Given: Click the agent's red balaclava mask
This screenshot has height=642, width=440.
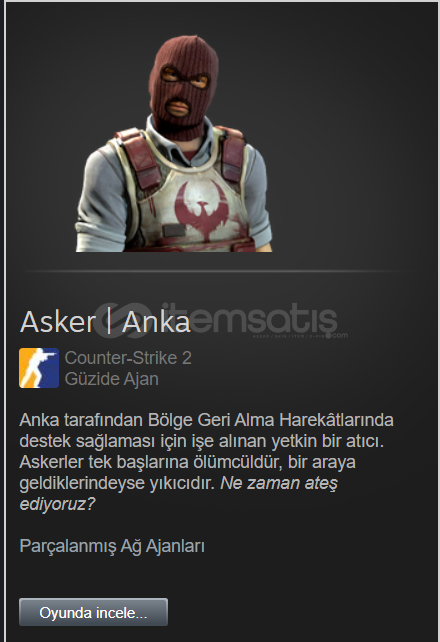Looking at the screenshot, I should click(x=184, y=86).
